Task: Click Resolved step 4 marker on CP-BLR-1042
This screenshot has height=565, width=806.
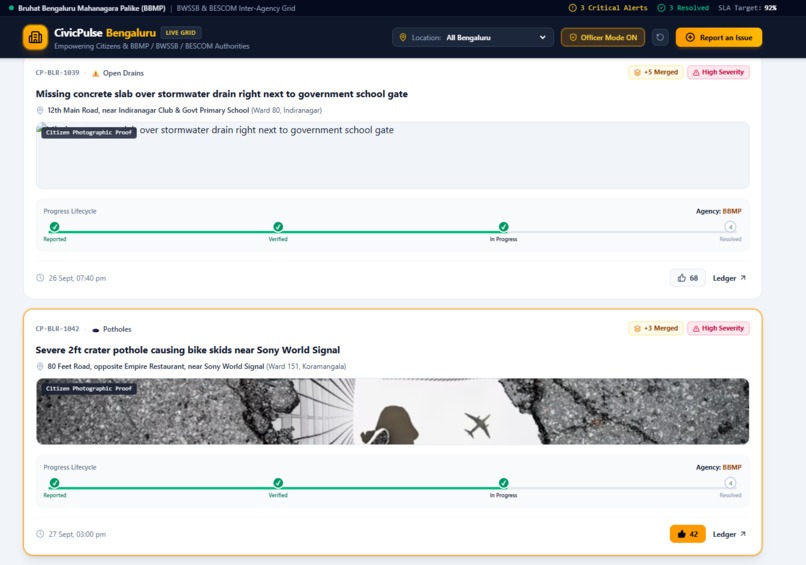Action: click(730, 483)
